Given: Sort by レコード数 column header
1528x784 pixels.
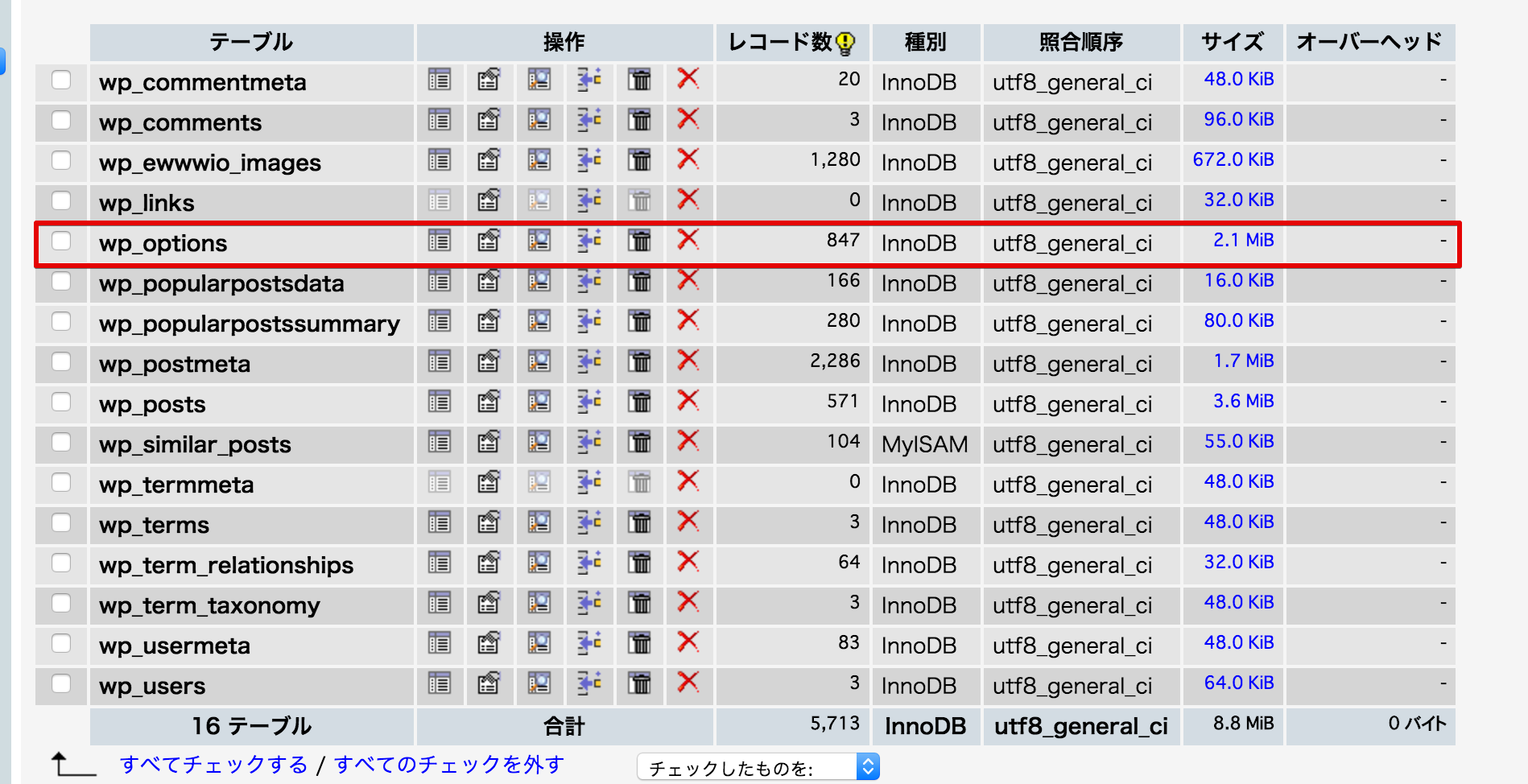Looking at the screenshot, I should [x=780, y=42].
